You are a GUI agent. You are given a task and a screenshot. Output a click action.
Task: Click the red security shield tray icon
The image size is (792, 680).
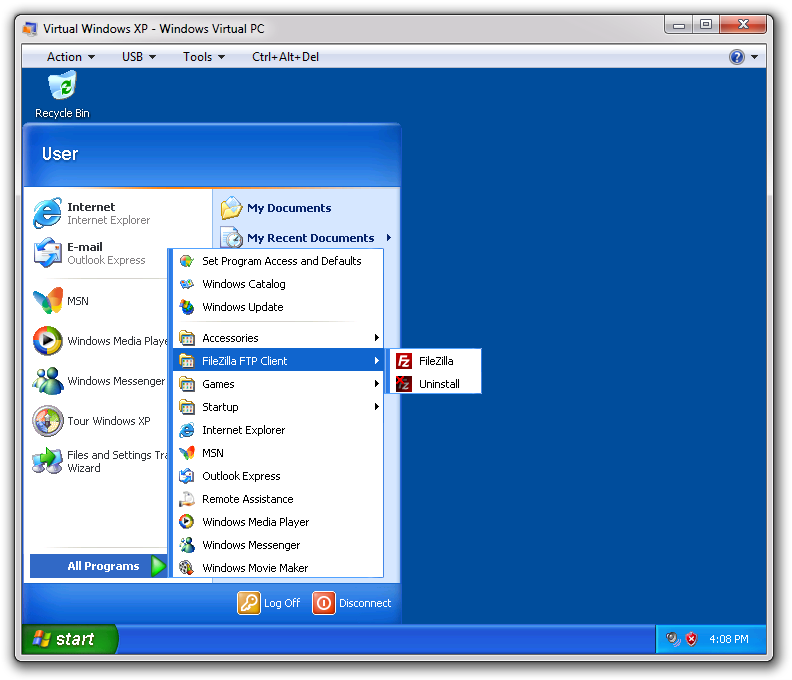pyautogui.click(x=691, y=639)
